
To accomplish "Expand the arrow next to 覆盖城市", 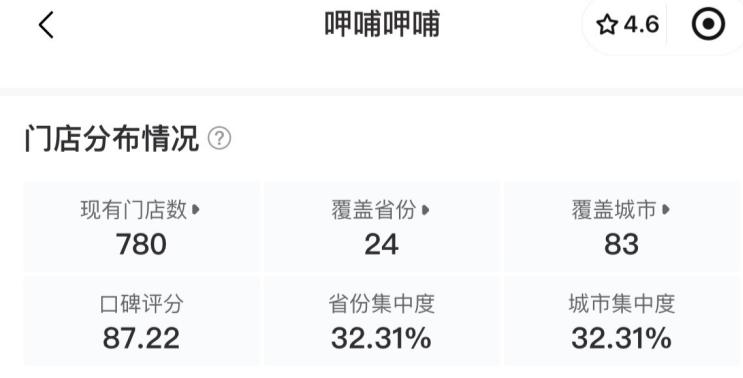I will [x=666, y=209].
